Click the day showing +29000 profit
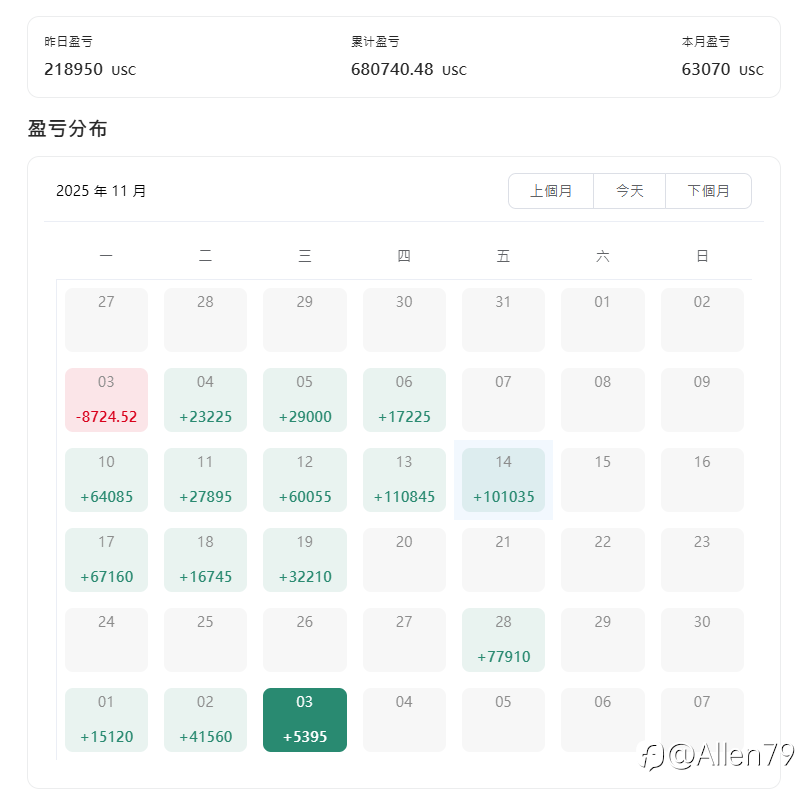This screenshot has width=803, height=801. point(305,400)
